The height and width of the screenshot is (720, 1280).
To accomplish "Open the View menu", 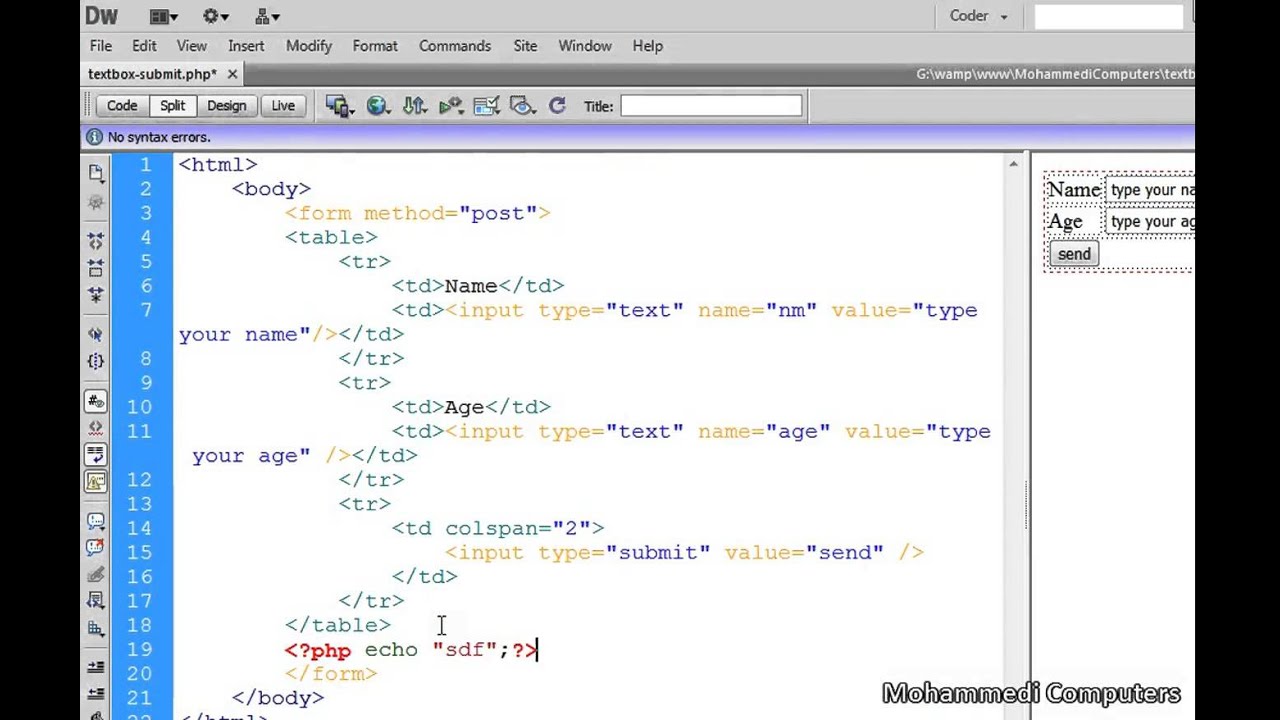I will [x=192, y=46].
